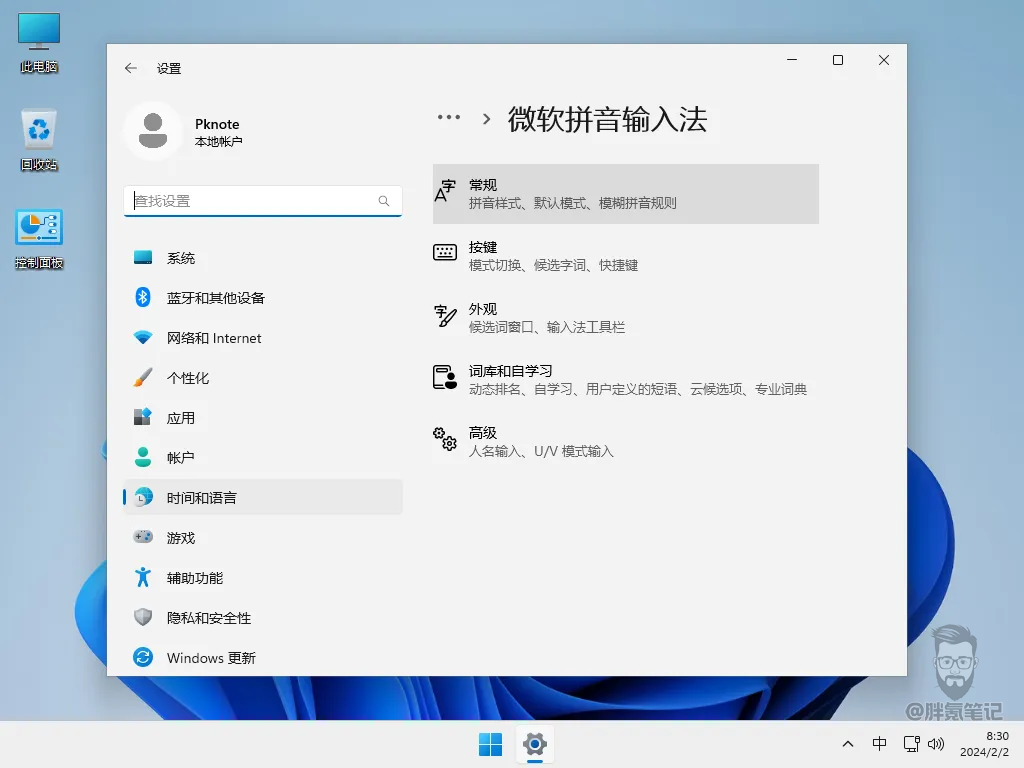Image resolution: width=1024 pixels, height=768 pixels.
Task: Select 控制面板 desktop icon
Action: [39, 239]
